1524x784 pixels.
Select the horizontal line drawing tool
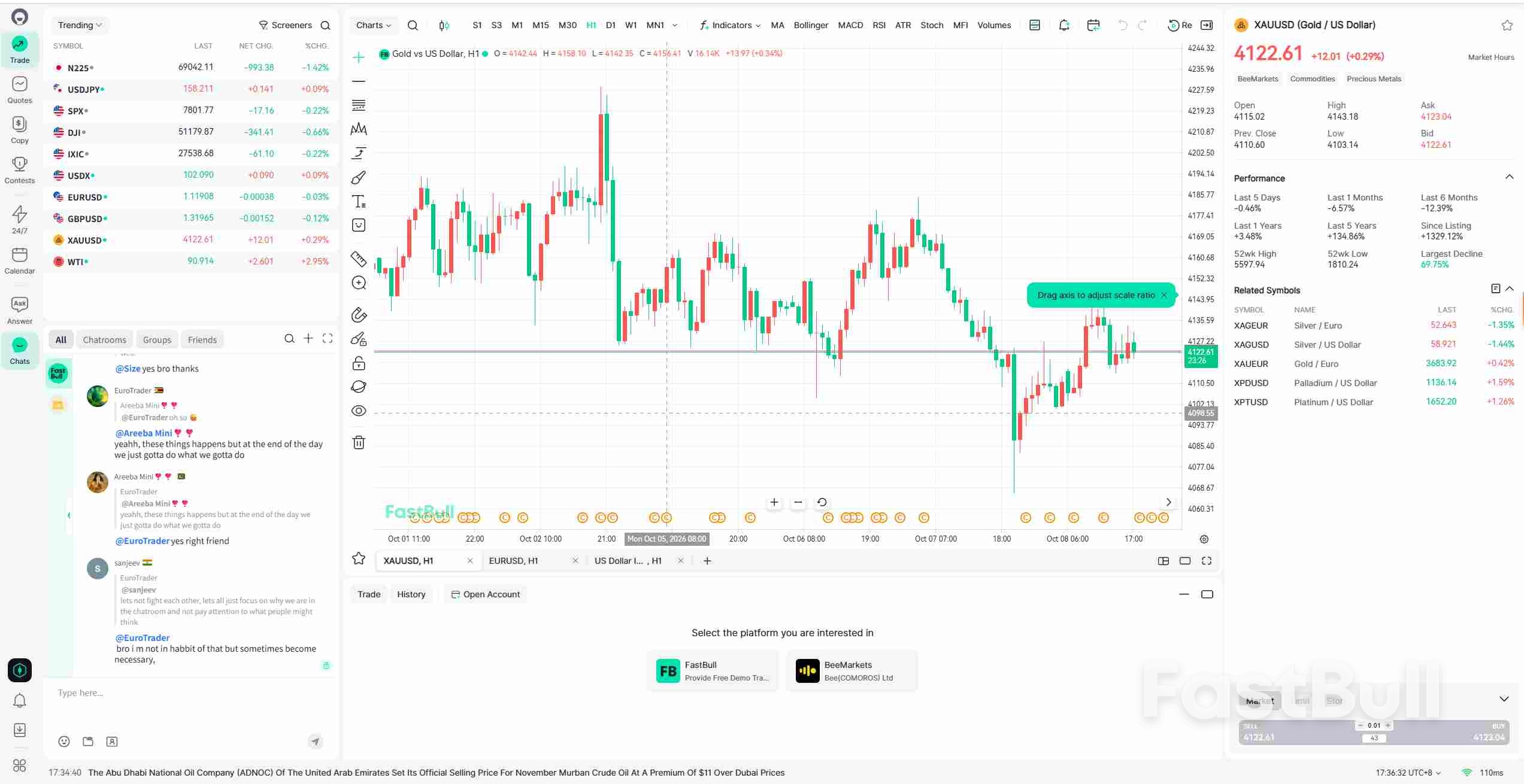click(359, 81)
